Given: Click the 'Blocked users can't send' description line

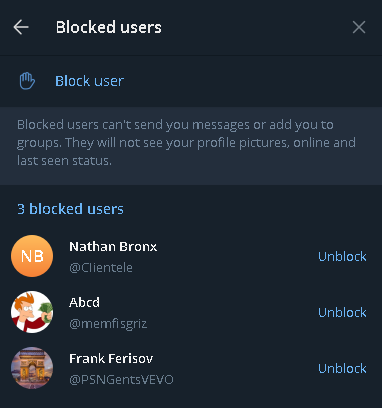Looking at the screenshot, I should 175,125.
